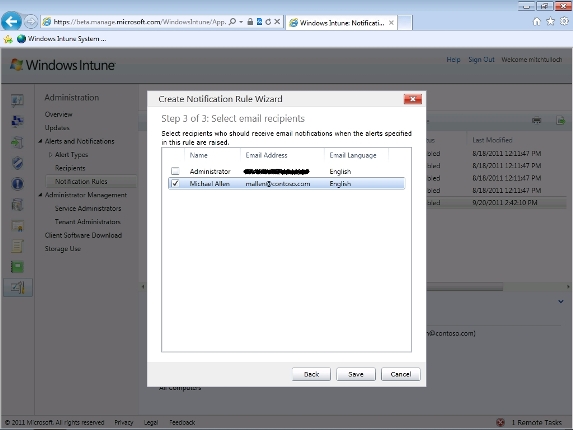The image size is (573, 430).
Task: Click the horizontal scrollbar under the rules list
Action: tap(464, 287)
